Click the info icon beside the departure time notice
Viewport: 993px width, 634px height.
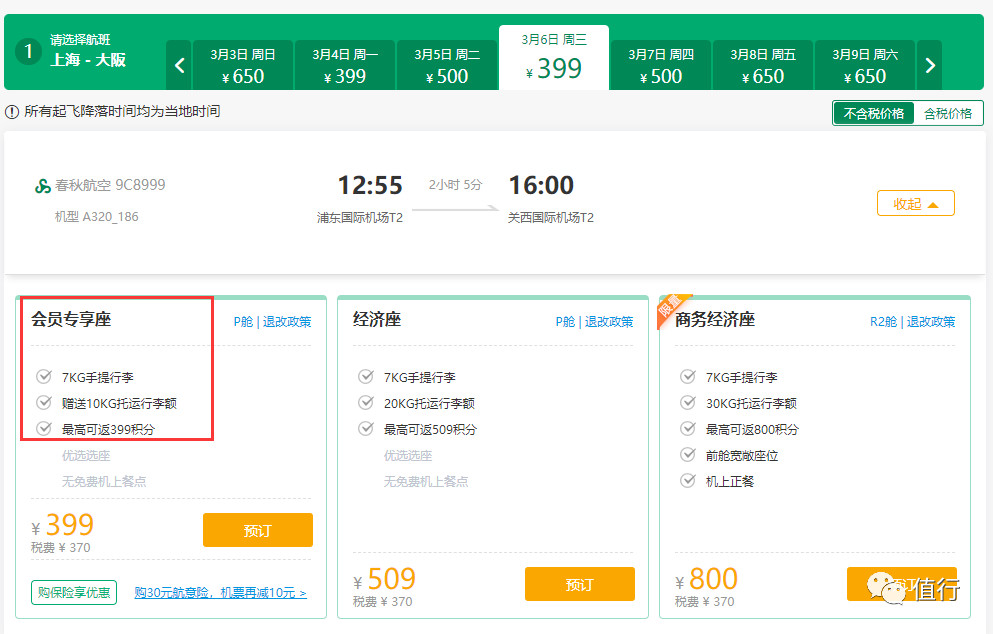pos(10,112)
